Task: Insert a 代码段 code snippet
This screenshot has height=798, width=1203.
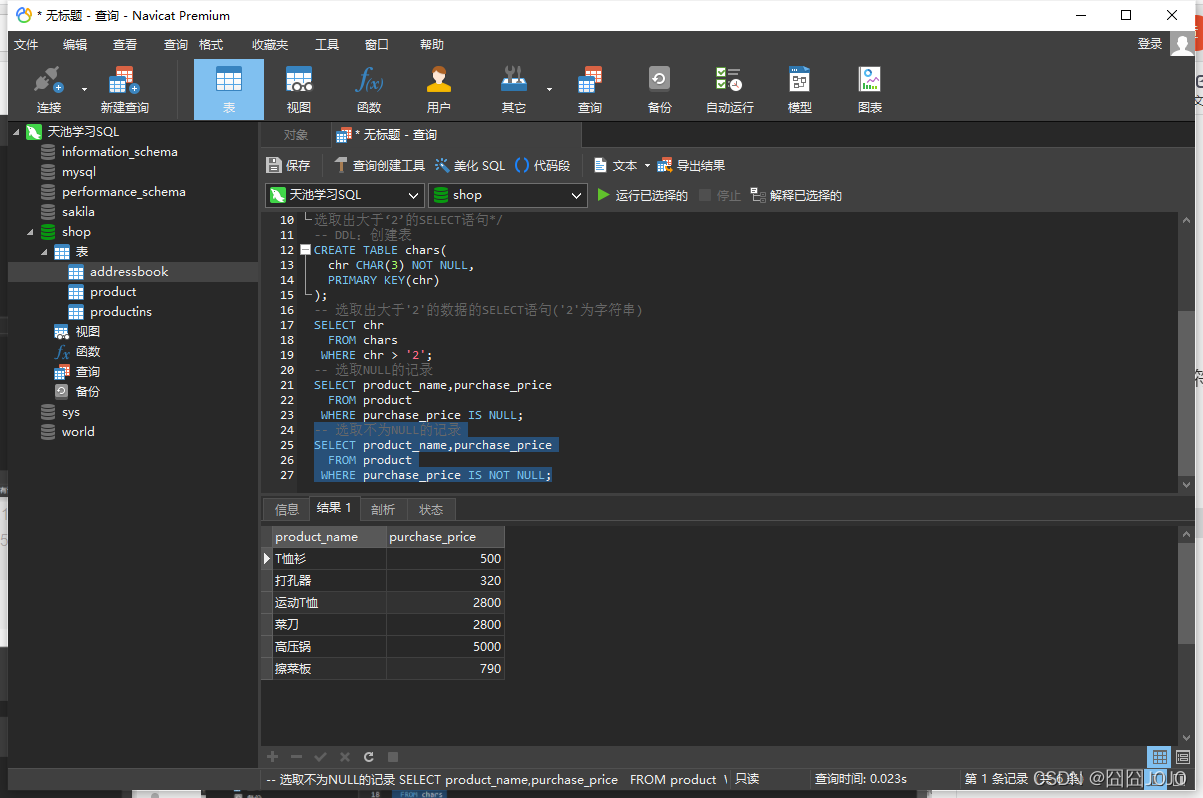Action: 542,165
